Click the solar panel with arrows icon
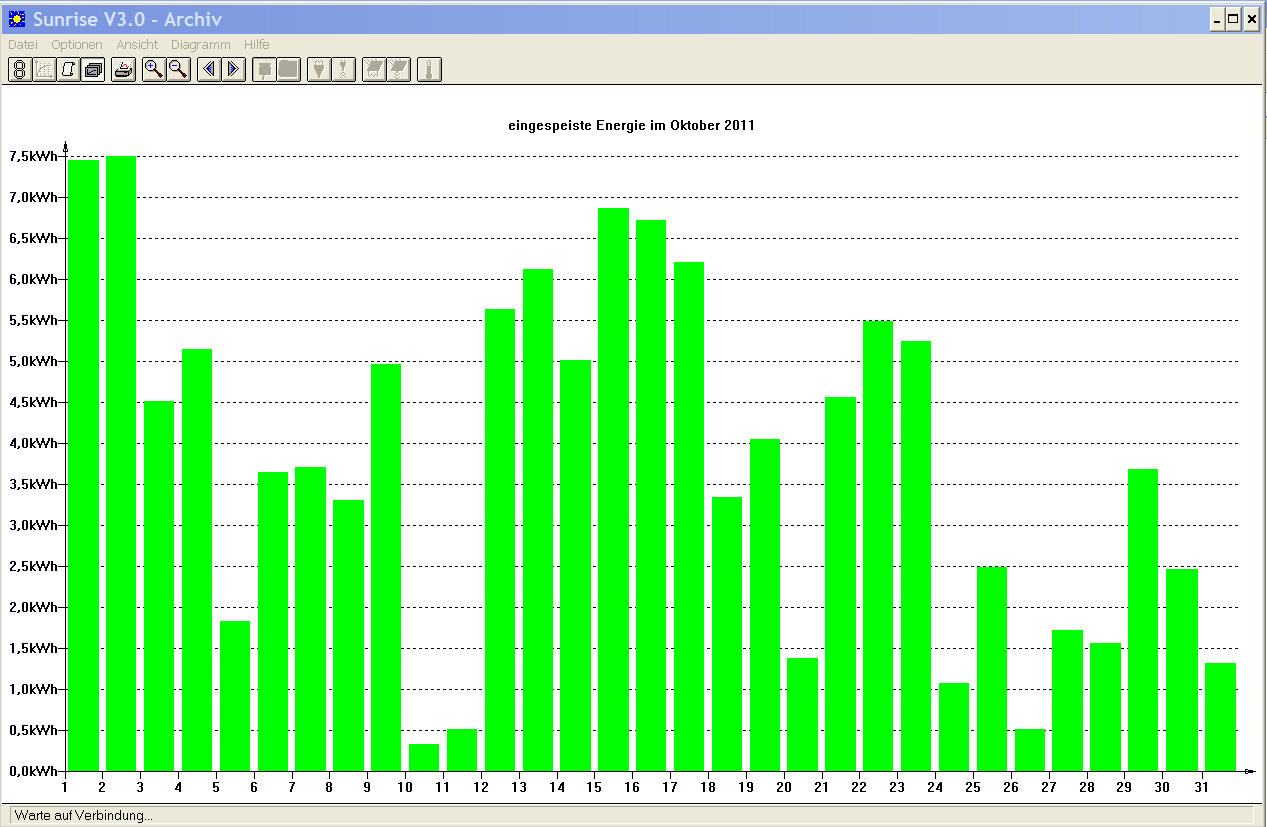 pyautogui.click(x=398, y=69)
